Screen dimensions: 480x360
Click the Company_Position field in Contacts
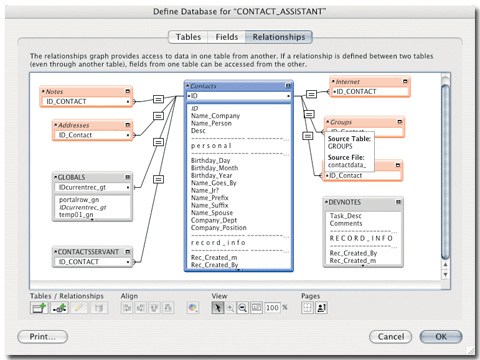(219, 228)
